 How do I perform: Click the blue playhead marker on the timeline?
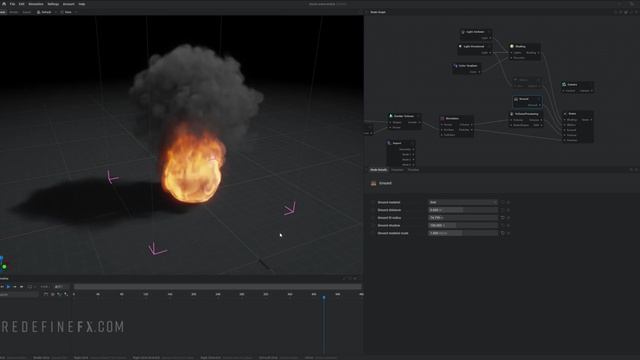[x=324, y=298]
